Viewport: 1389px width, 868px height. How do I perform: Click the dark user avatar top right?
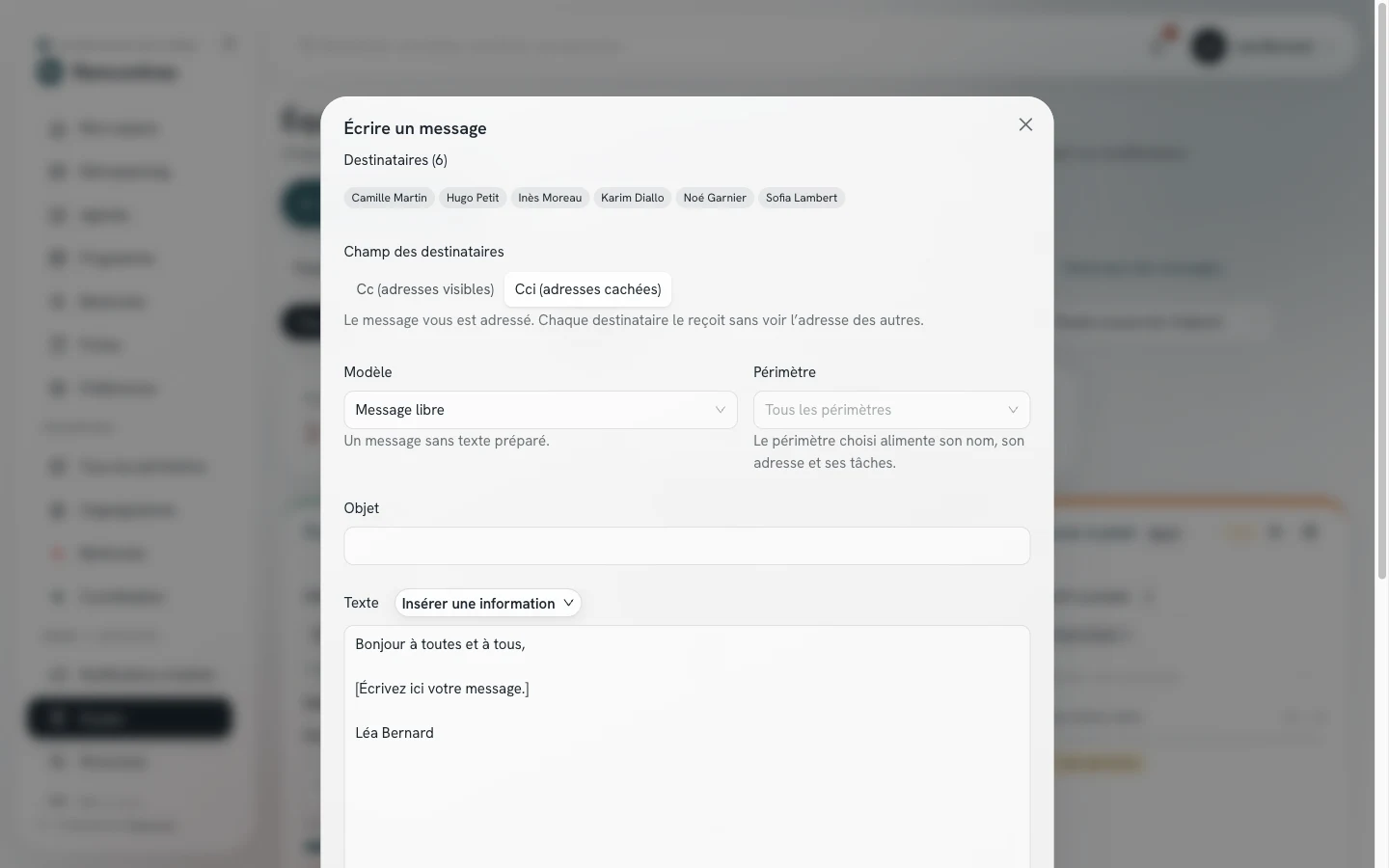click(x=1209, y=46)
